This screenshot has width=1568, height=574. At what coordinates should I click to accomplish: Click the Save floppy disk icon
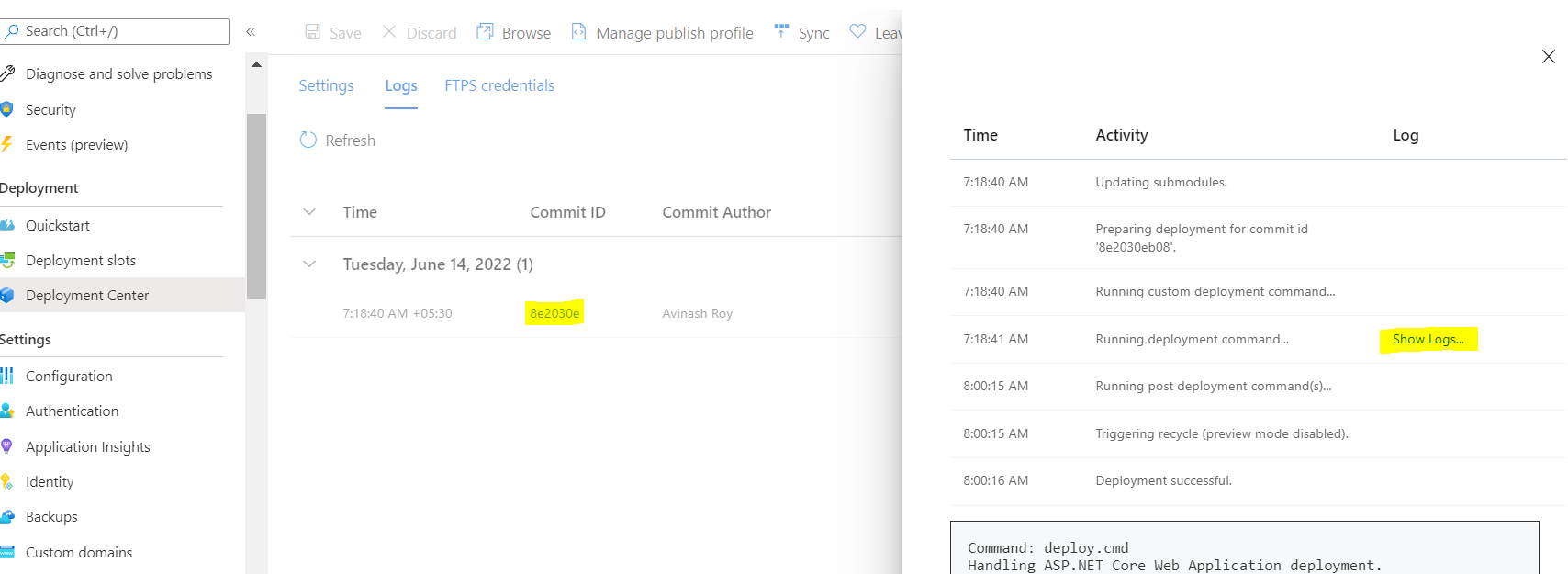coord(313,32)
